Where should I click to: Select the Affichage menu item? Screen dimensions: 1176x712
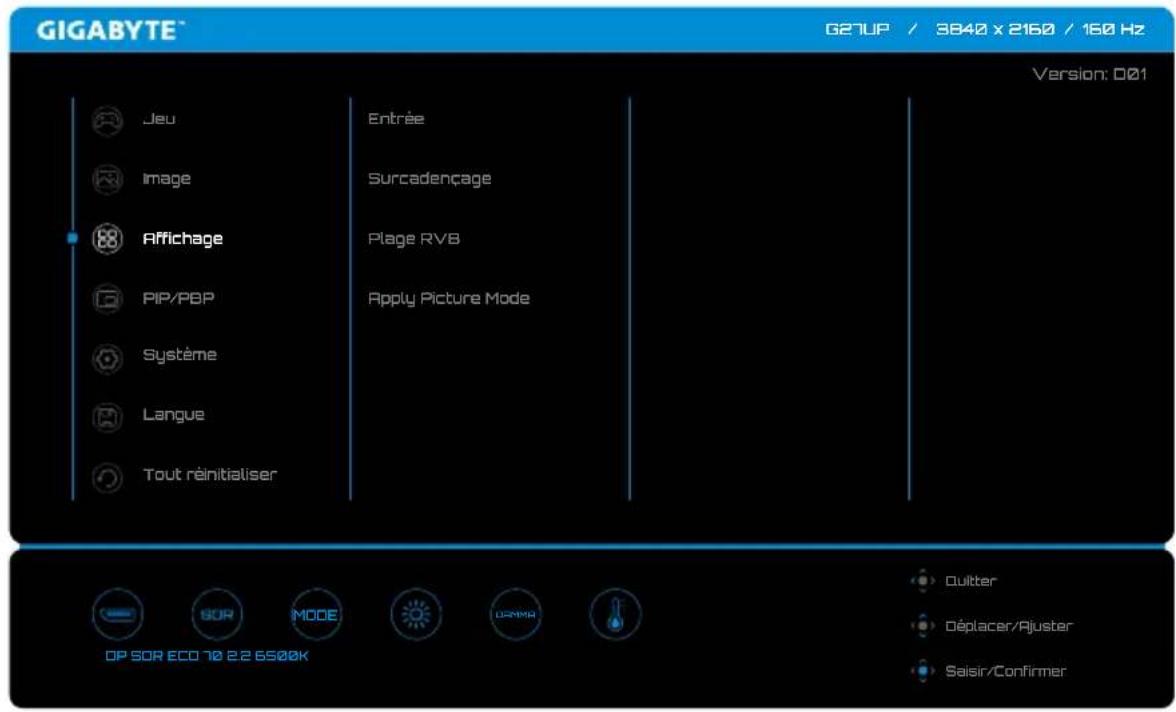(x=182, y=239)
